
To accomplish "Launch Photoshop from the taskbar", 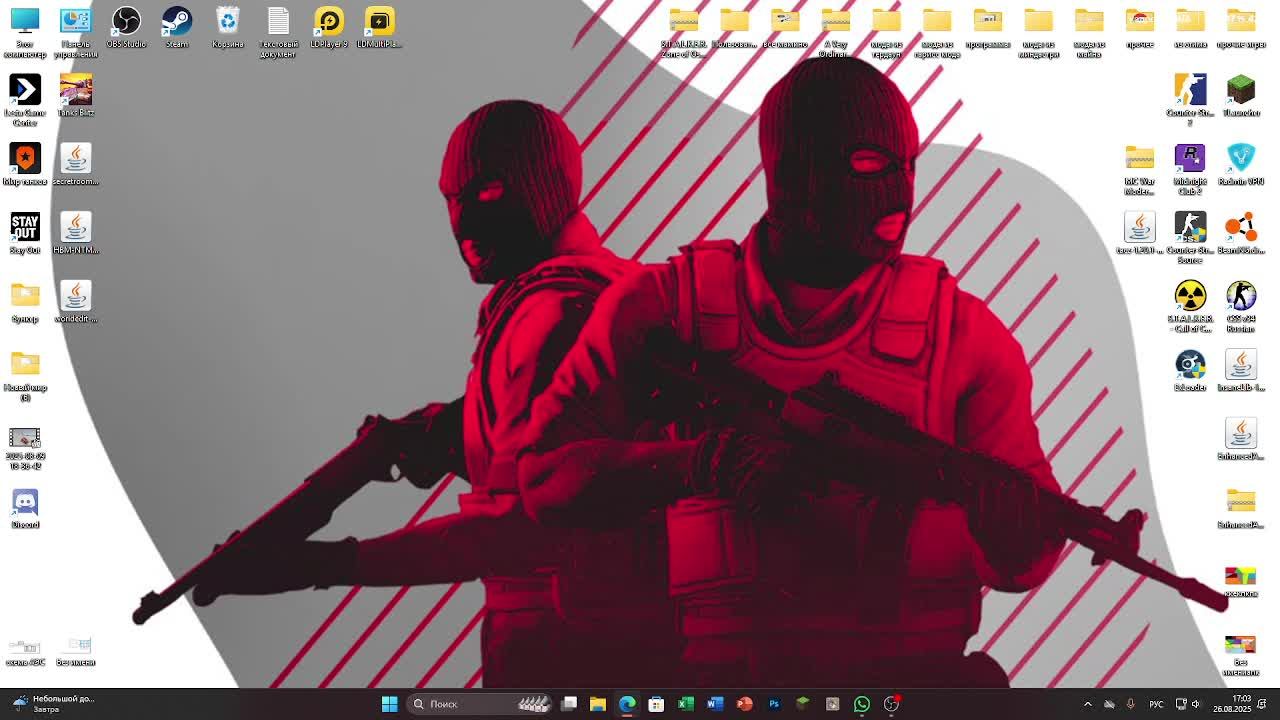I will 774,704.
